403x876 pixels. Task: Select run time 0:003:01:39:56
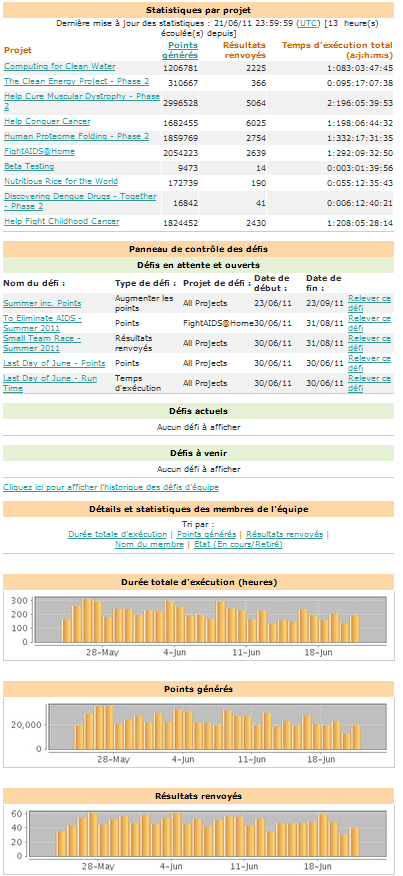[361, 169]
